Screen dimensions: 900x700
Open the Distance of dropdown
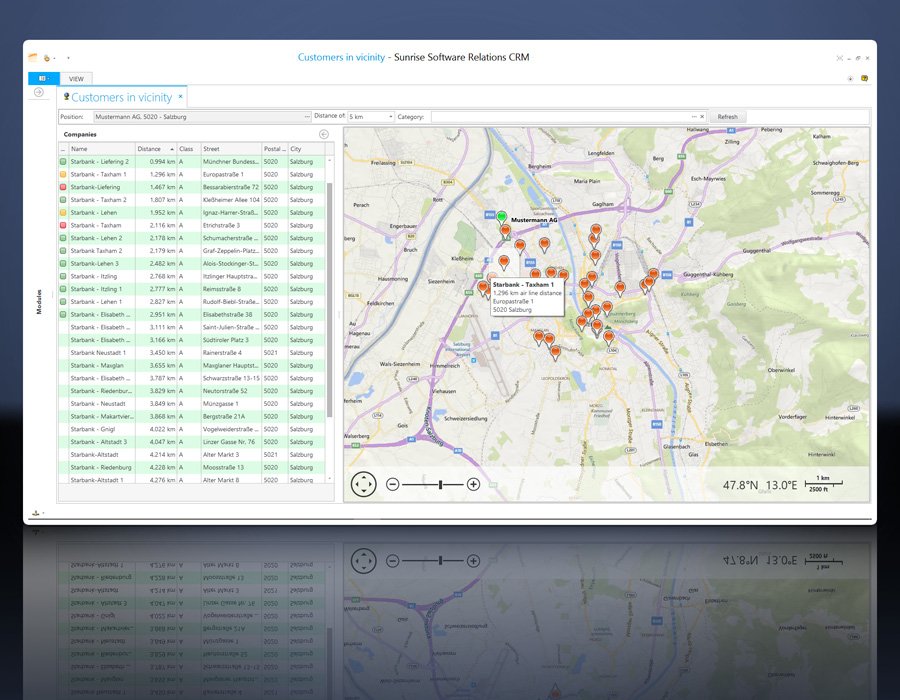click(x=389, y=117)
